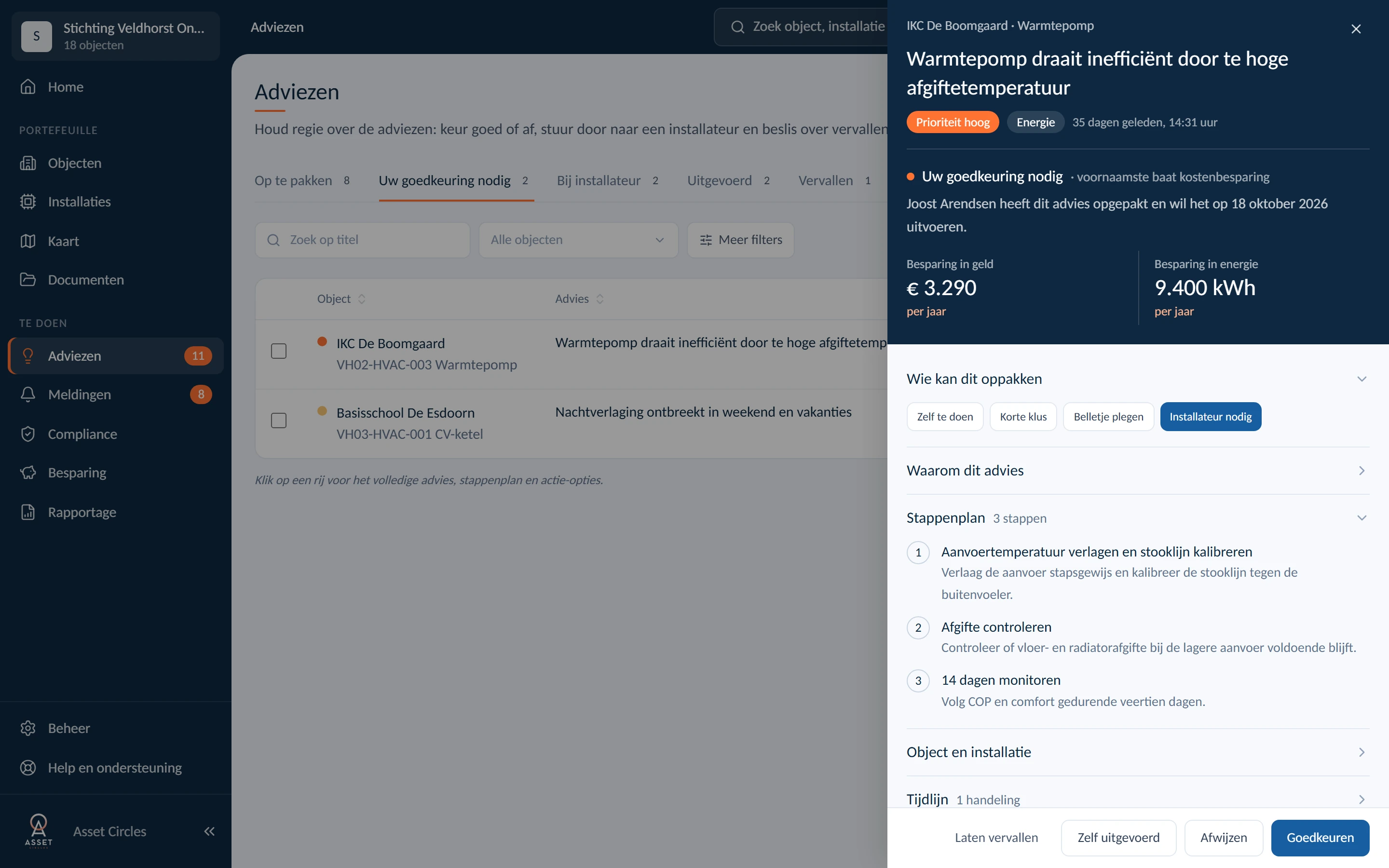Select the 'Zelf te doen' option

(945, 417)
